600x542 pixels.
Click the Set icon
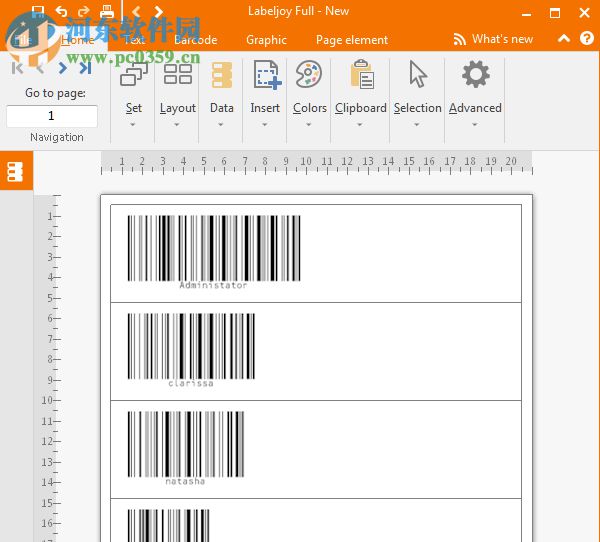[x=134, y=74]
